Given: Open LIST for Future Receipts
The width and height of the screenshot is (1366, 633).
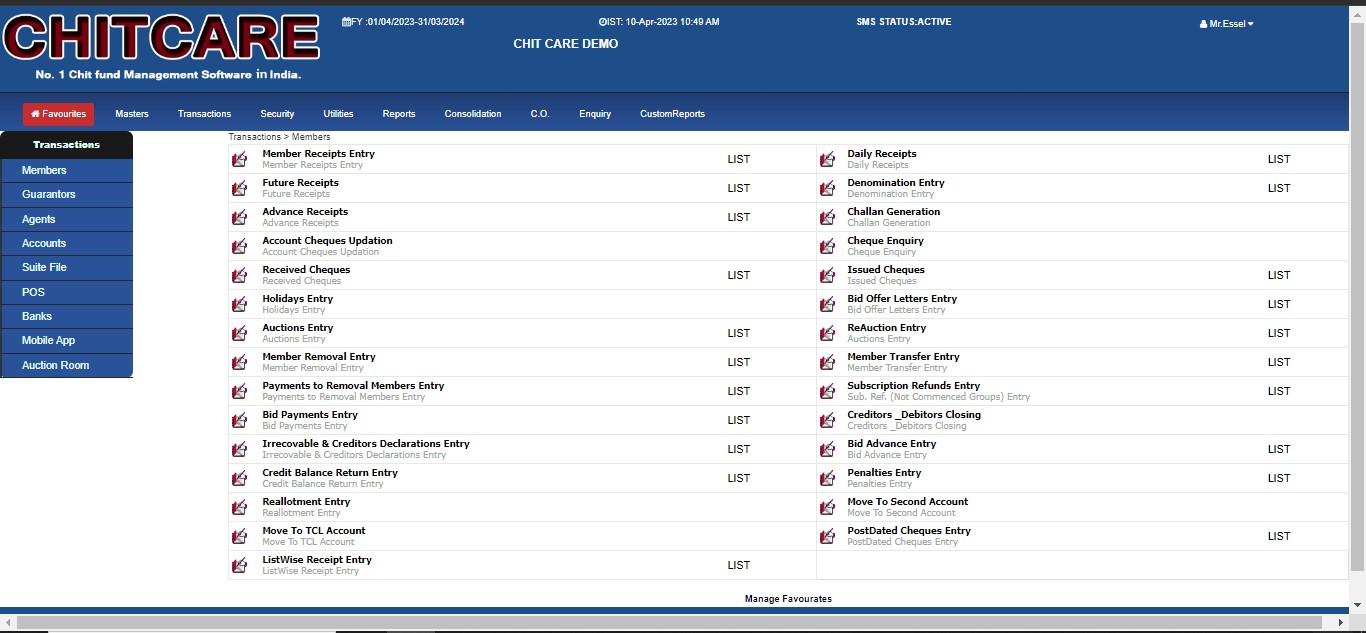Looking at the screenshot, I should point(738,188).
